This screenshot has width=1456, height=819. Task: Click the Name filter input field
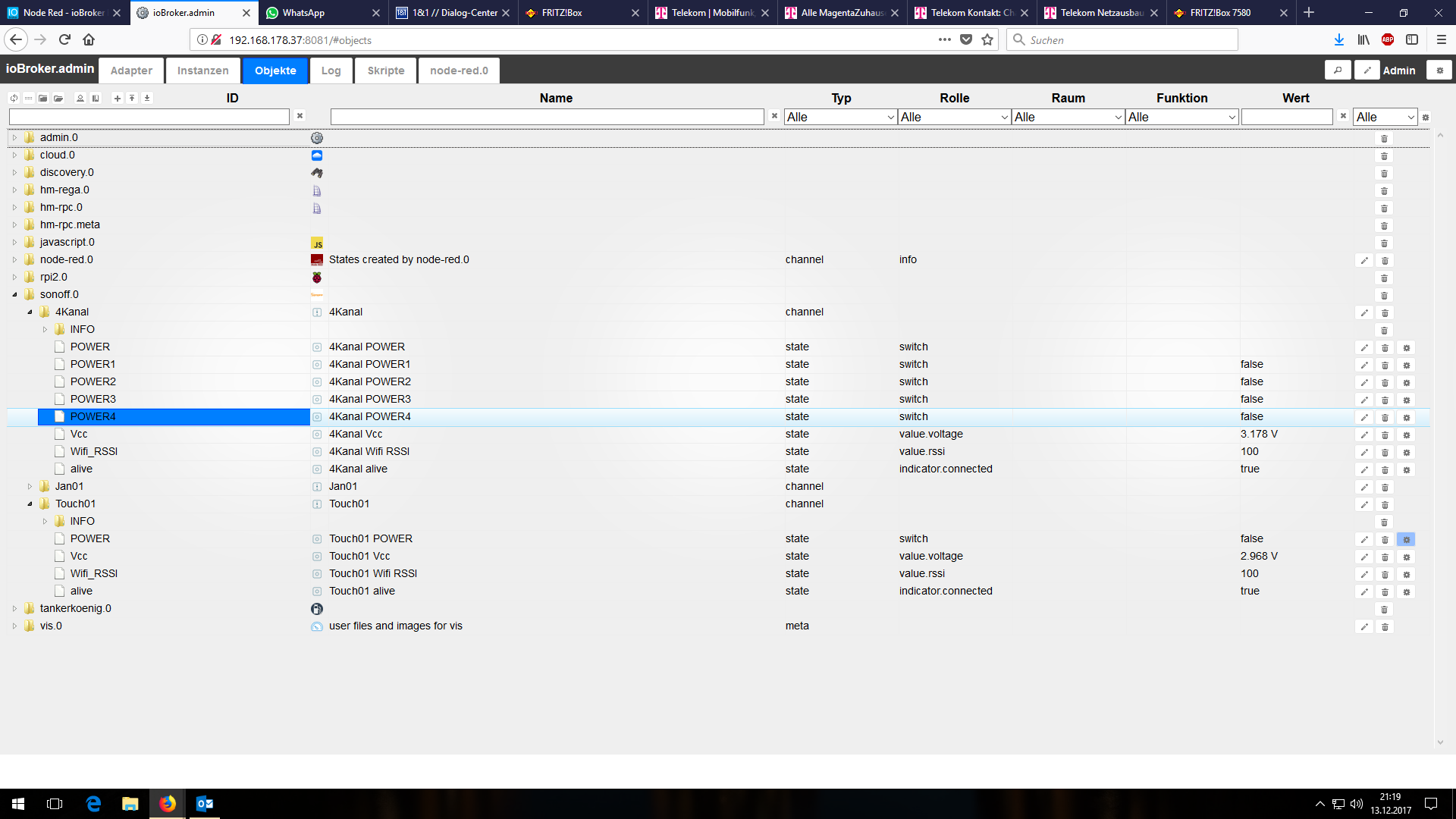[547, 117]
